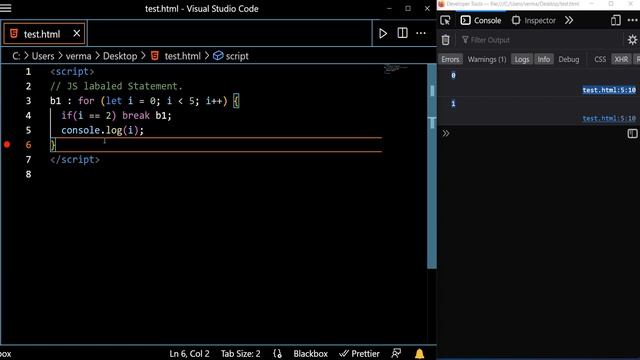Click the feedback person icon in status bar

(x=396, y=353)
